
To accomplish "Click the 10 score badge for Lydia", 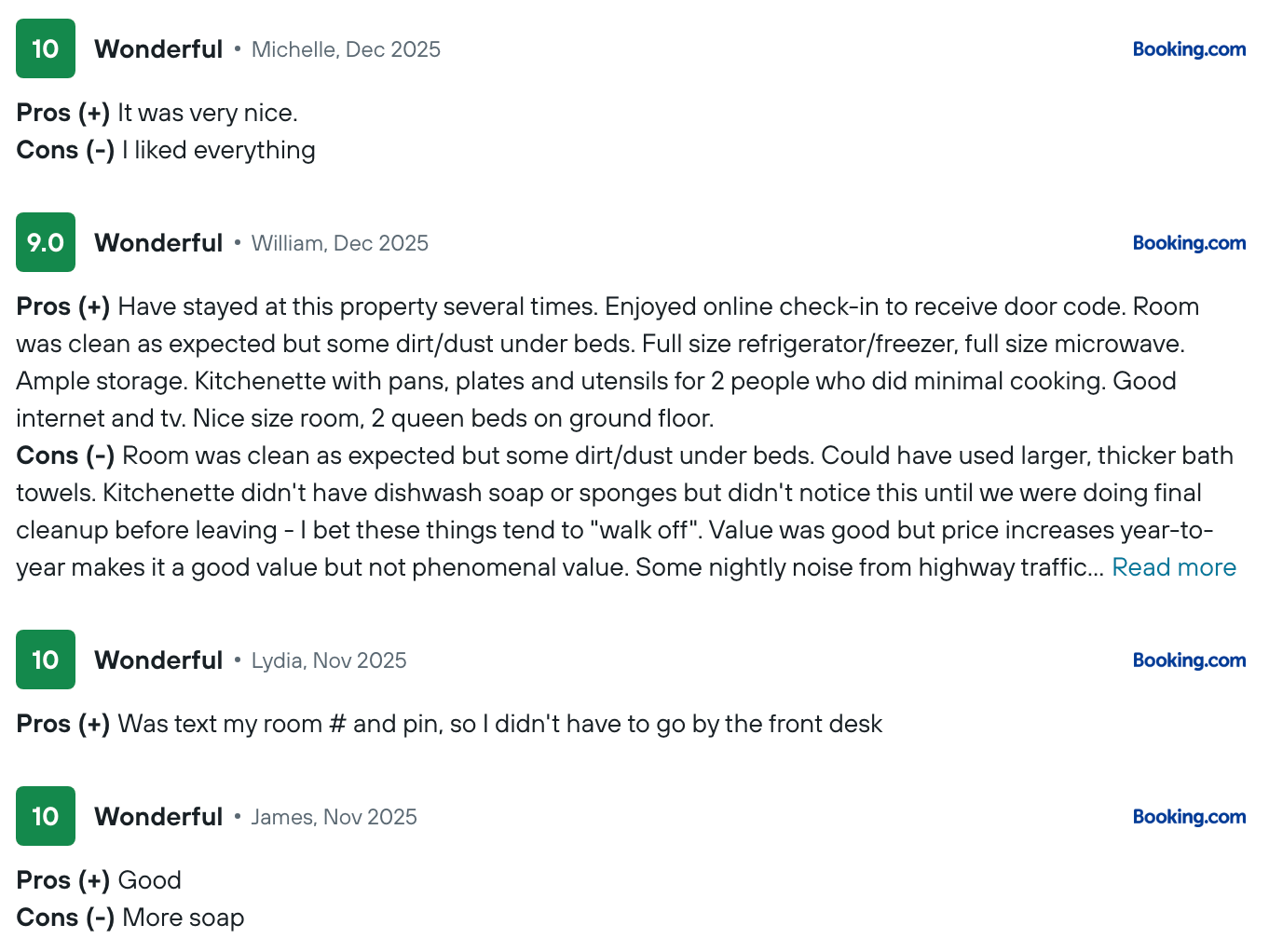I will (x=46, y=660).
